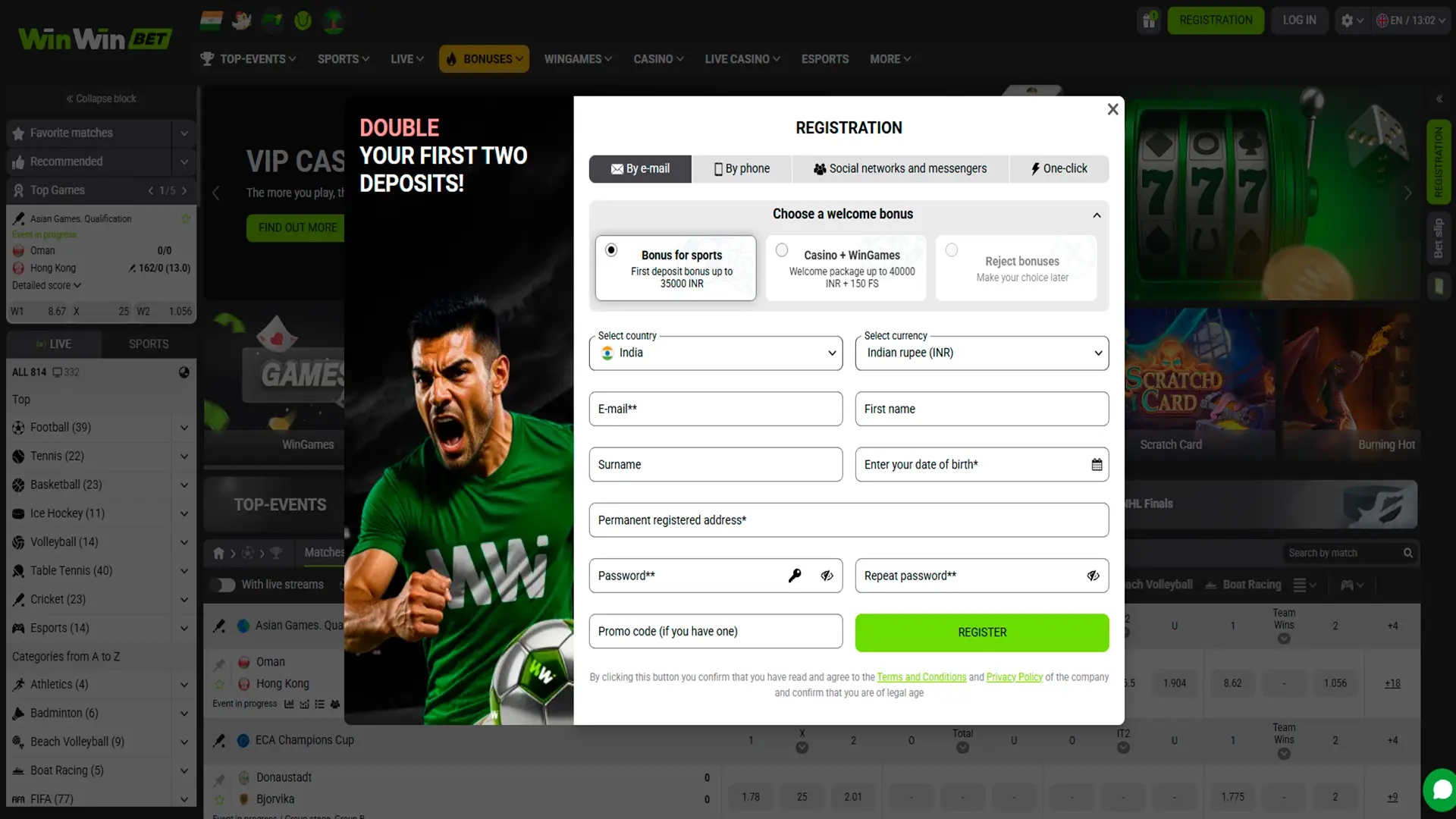Image resolution: width=1456 pixels, height=819 pixels.
Task: Click the home icon in Top-Events breadcrumb
Action: point(218,553)
